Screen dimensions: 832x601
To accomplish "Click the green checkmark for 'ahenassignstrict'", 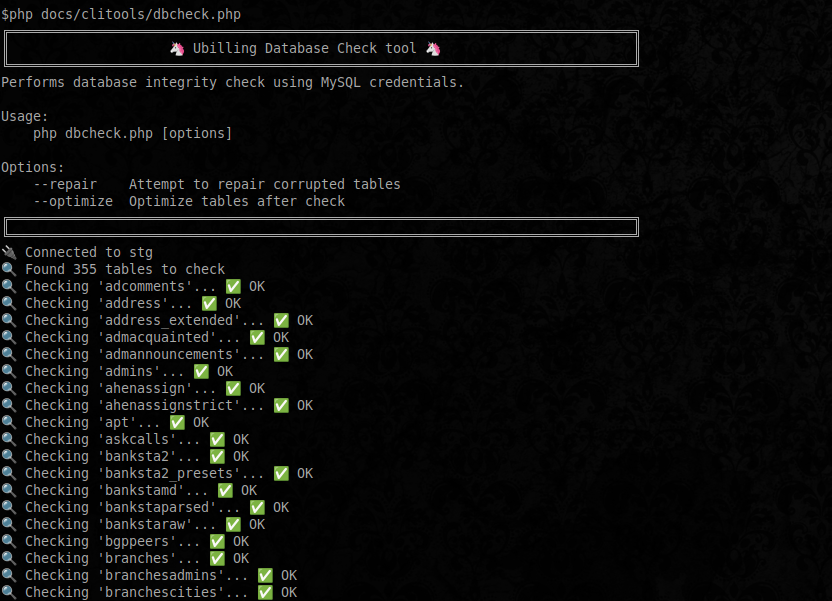I will click(281, 405).
